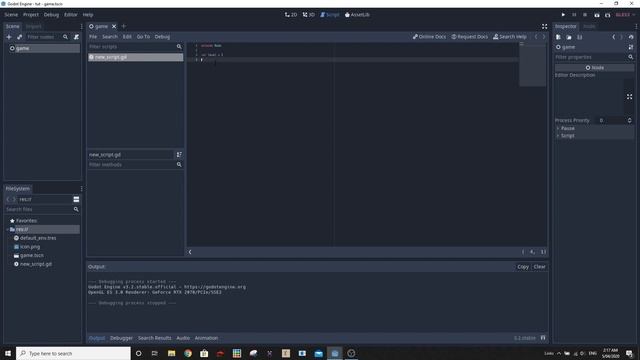Select the Inspector tab
This screenshot has height=360, width=640.
(566, 26)
